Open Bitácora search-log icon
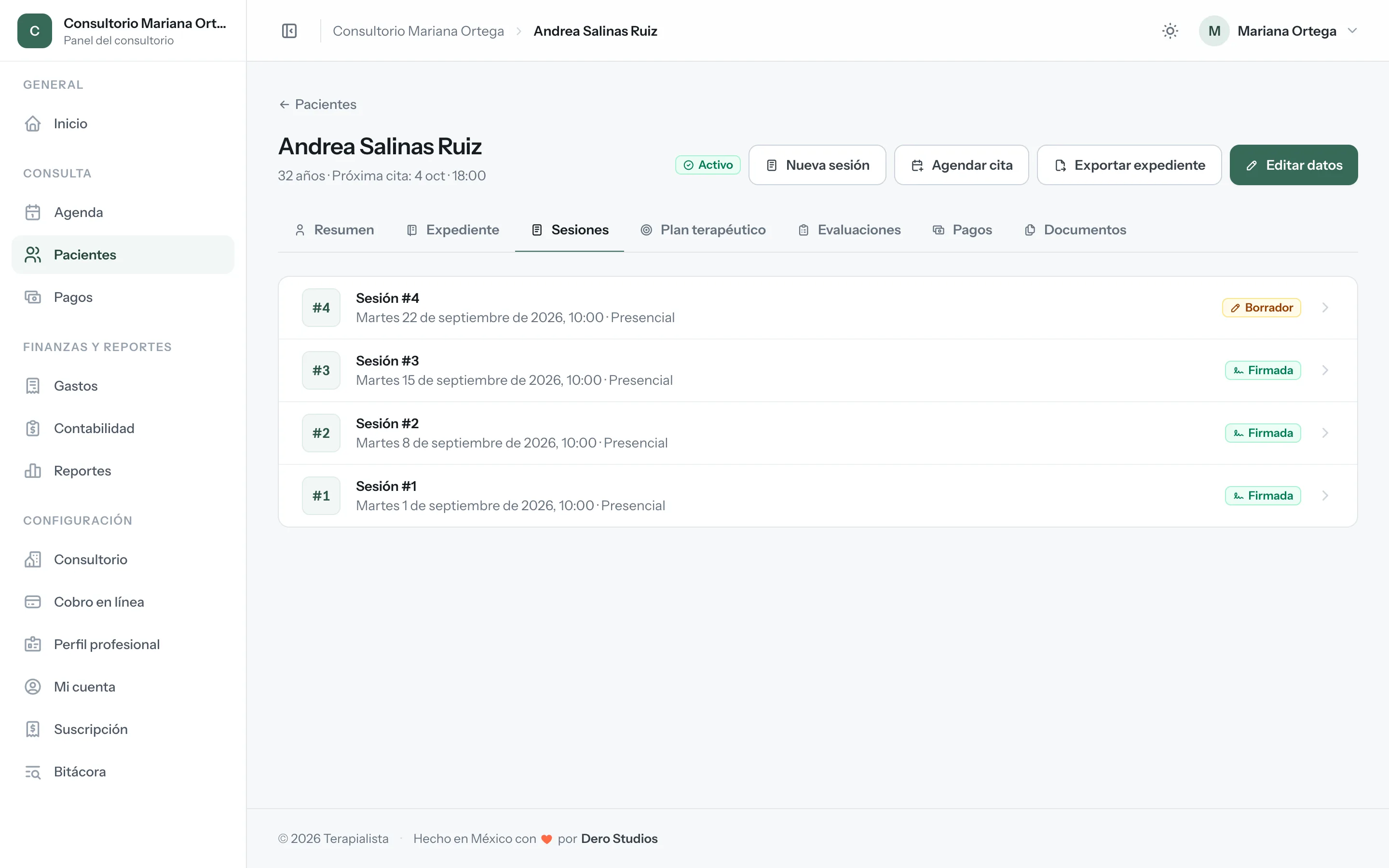This screenshot has height=868, width=1389. coord(33,772)
